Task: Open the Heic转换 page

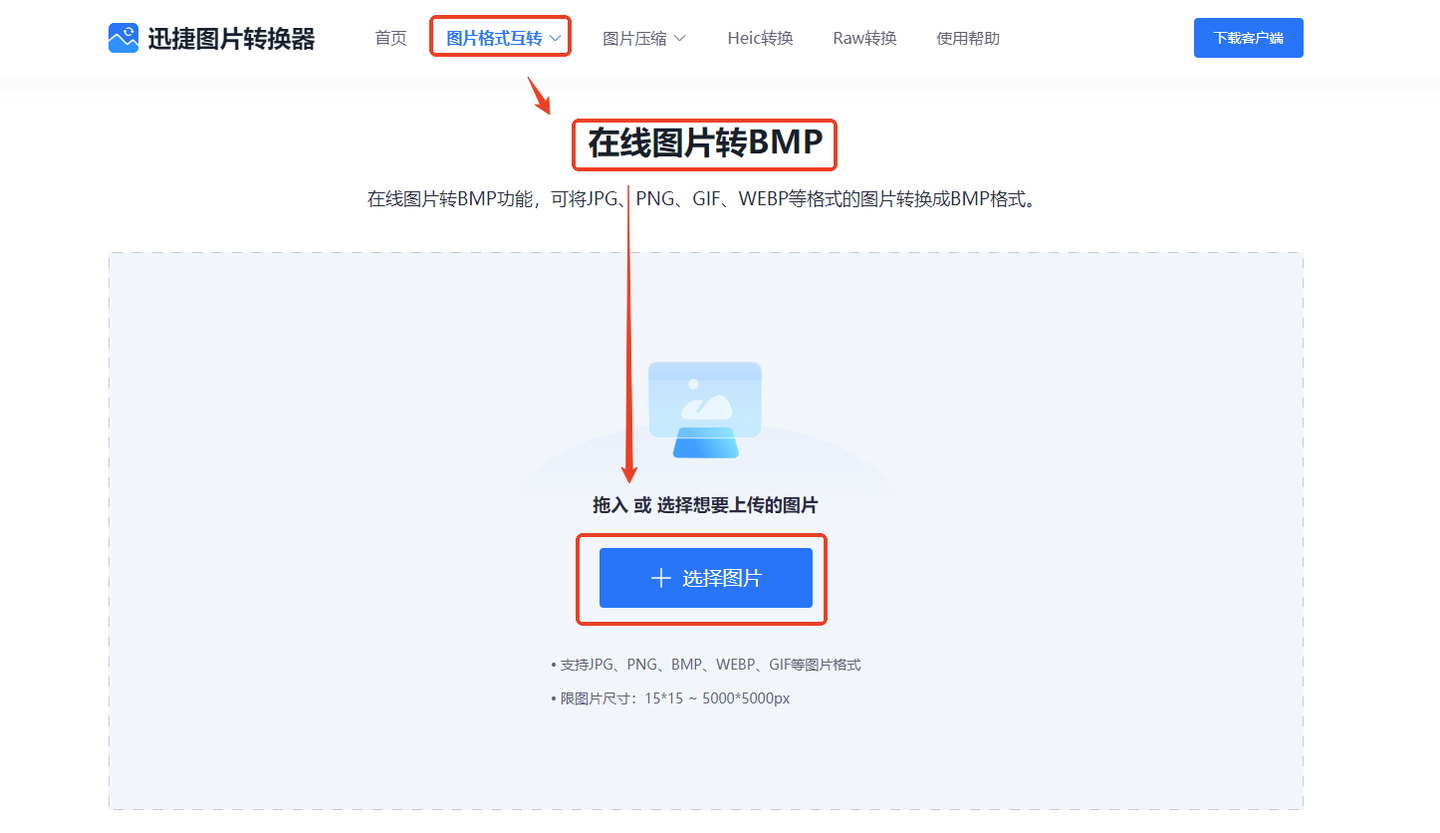Action: click(x=760, y=38)
